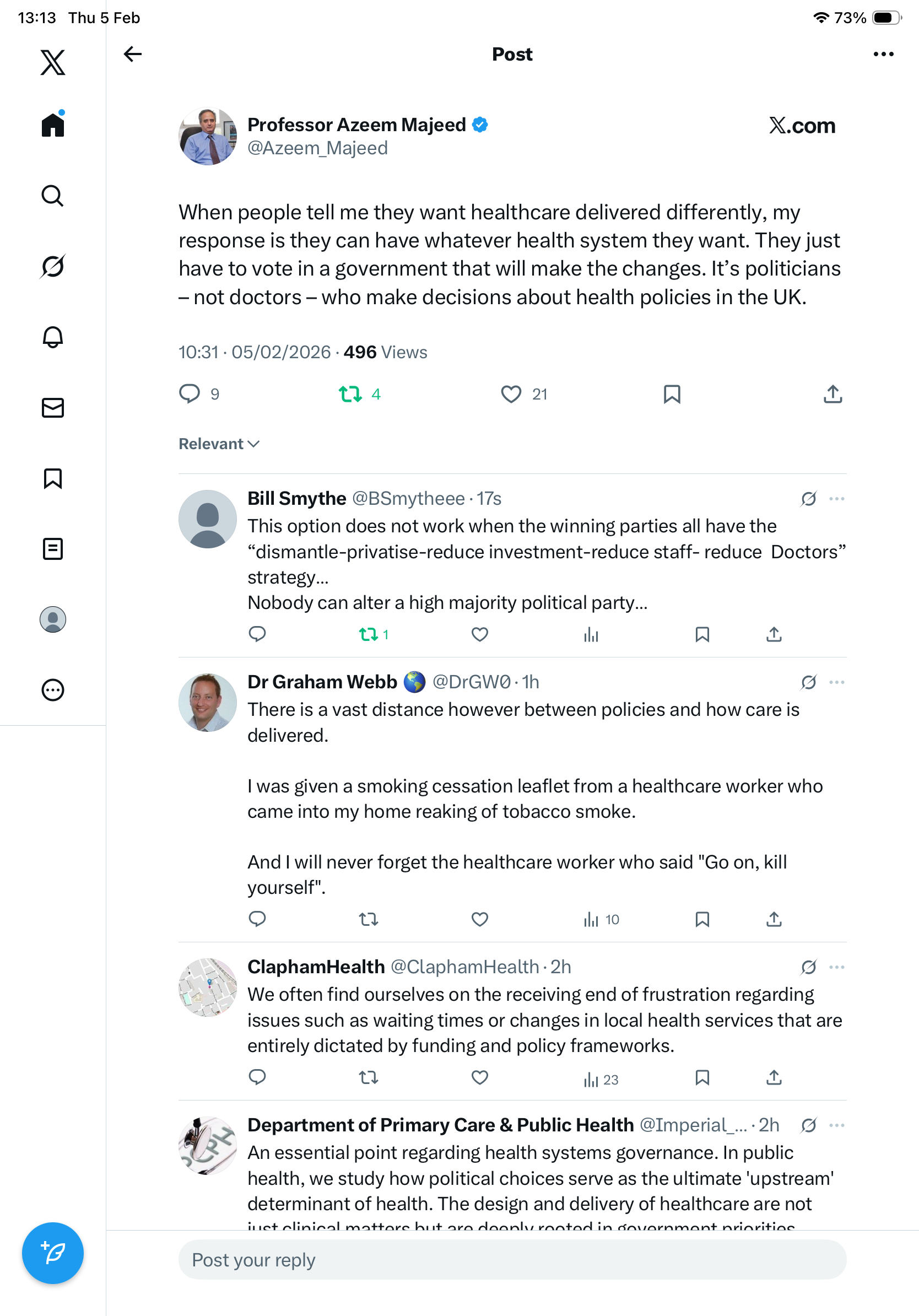Open more options on Bill Smythe's reply
919x1316 pixels.
pyautogui.click(x=836, y=499)
